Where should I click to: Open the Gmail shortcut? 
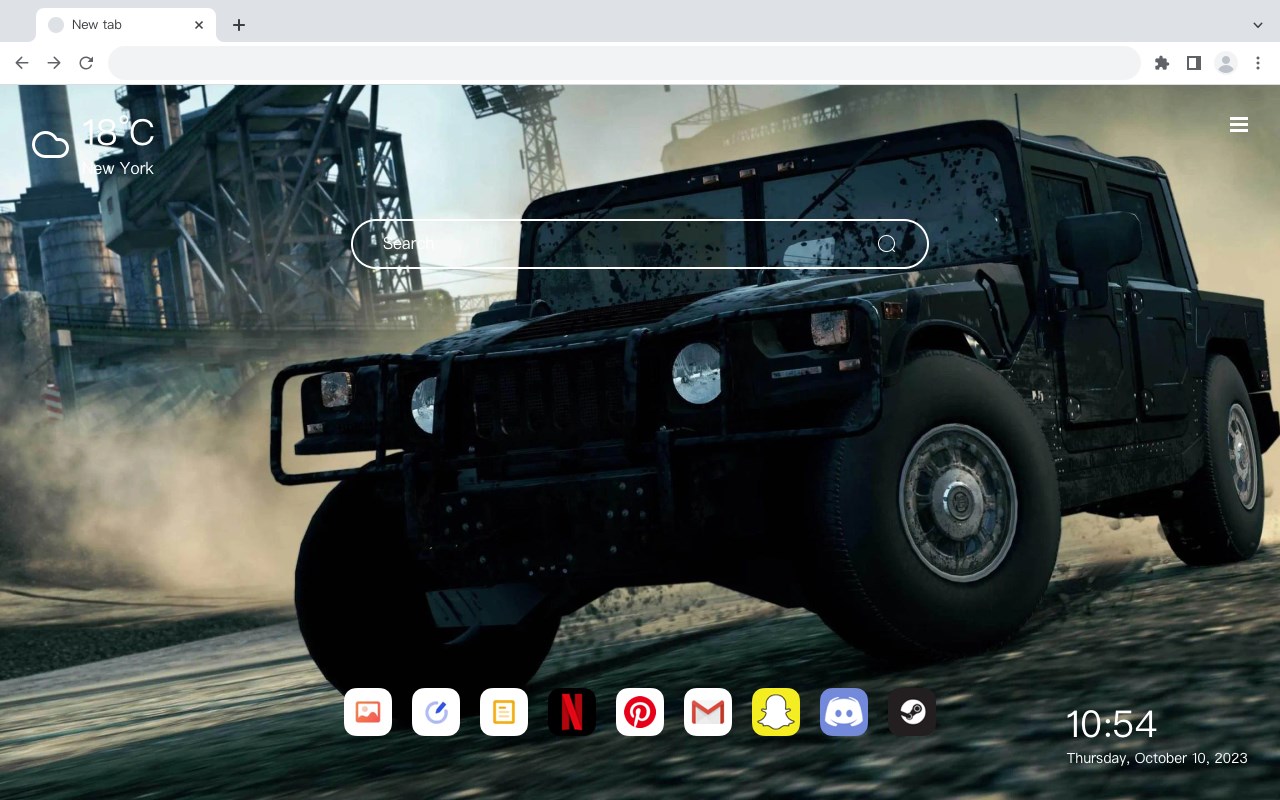point(708,712)
